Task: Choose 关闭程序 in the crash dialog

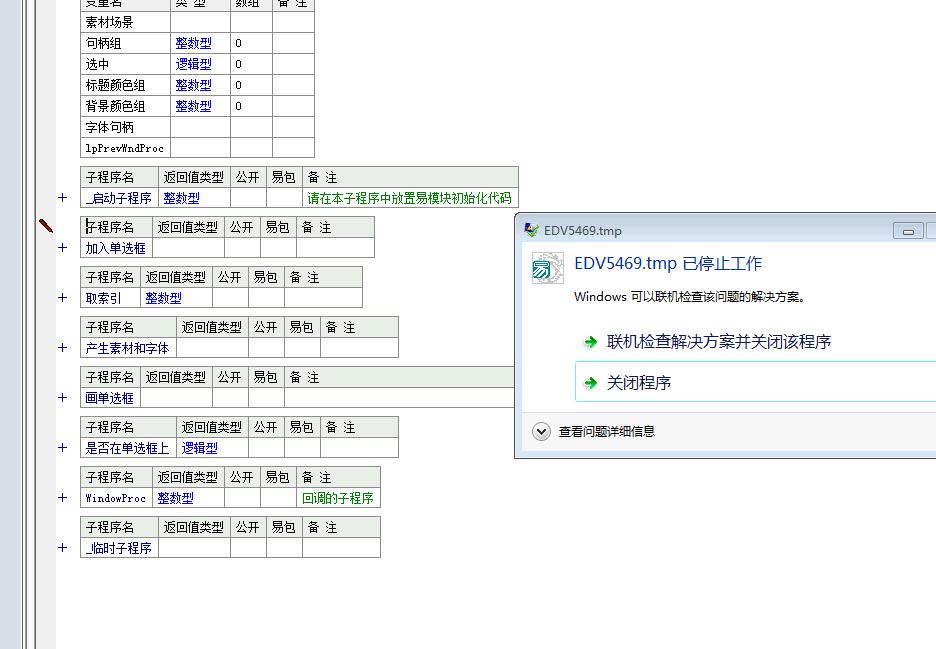Action: click(639, 383)
